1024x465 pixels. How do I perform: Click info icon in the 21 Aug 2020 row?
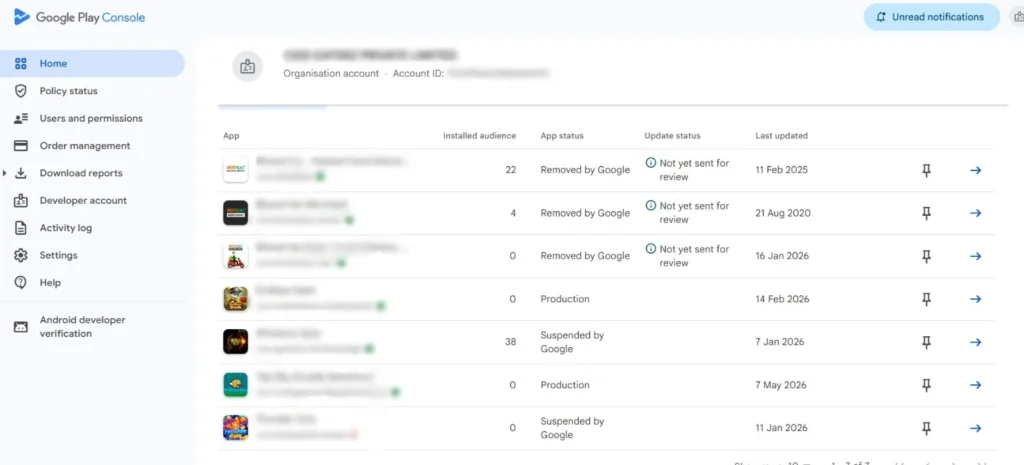pyautogui.click(x=650, y=206)
